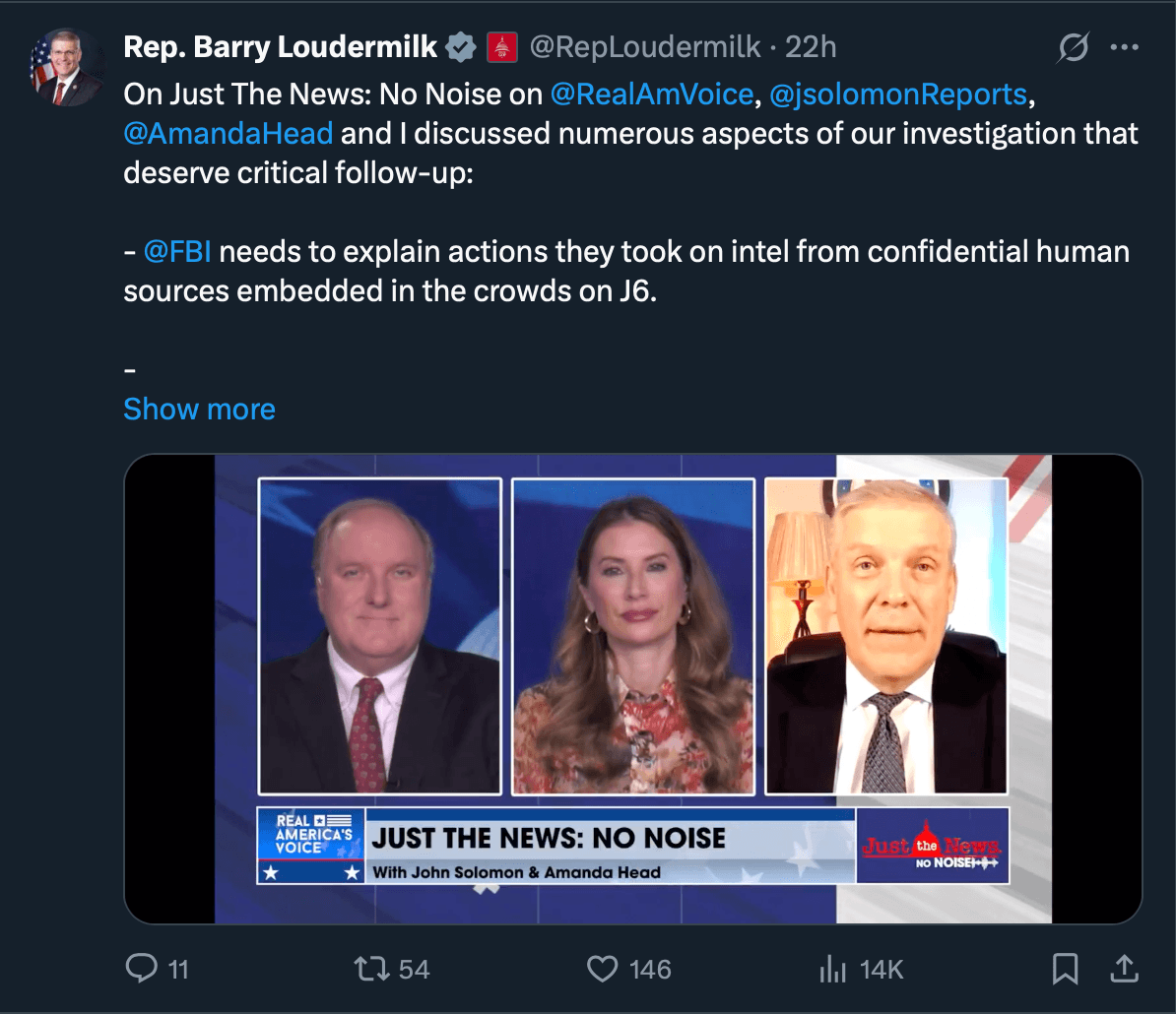Image resolution: width=1176 pixels, height=1014 pixels.
Task: Open the @AmandaHead mention
Action: 228,133
